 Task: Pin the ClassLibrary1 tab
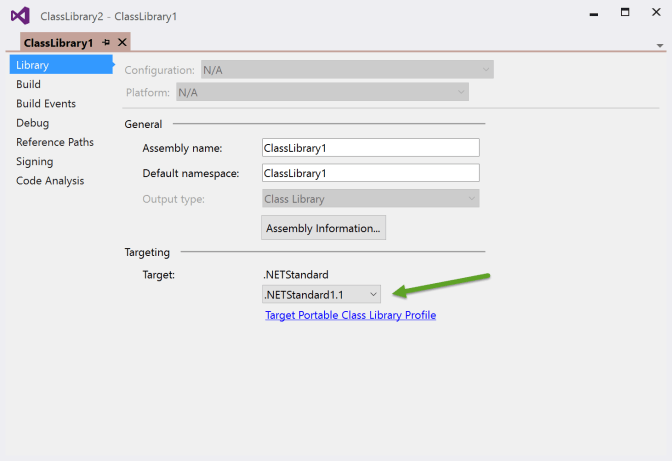(106, 42)
